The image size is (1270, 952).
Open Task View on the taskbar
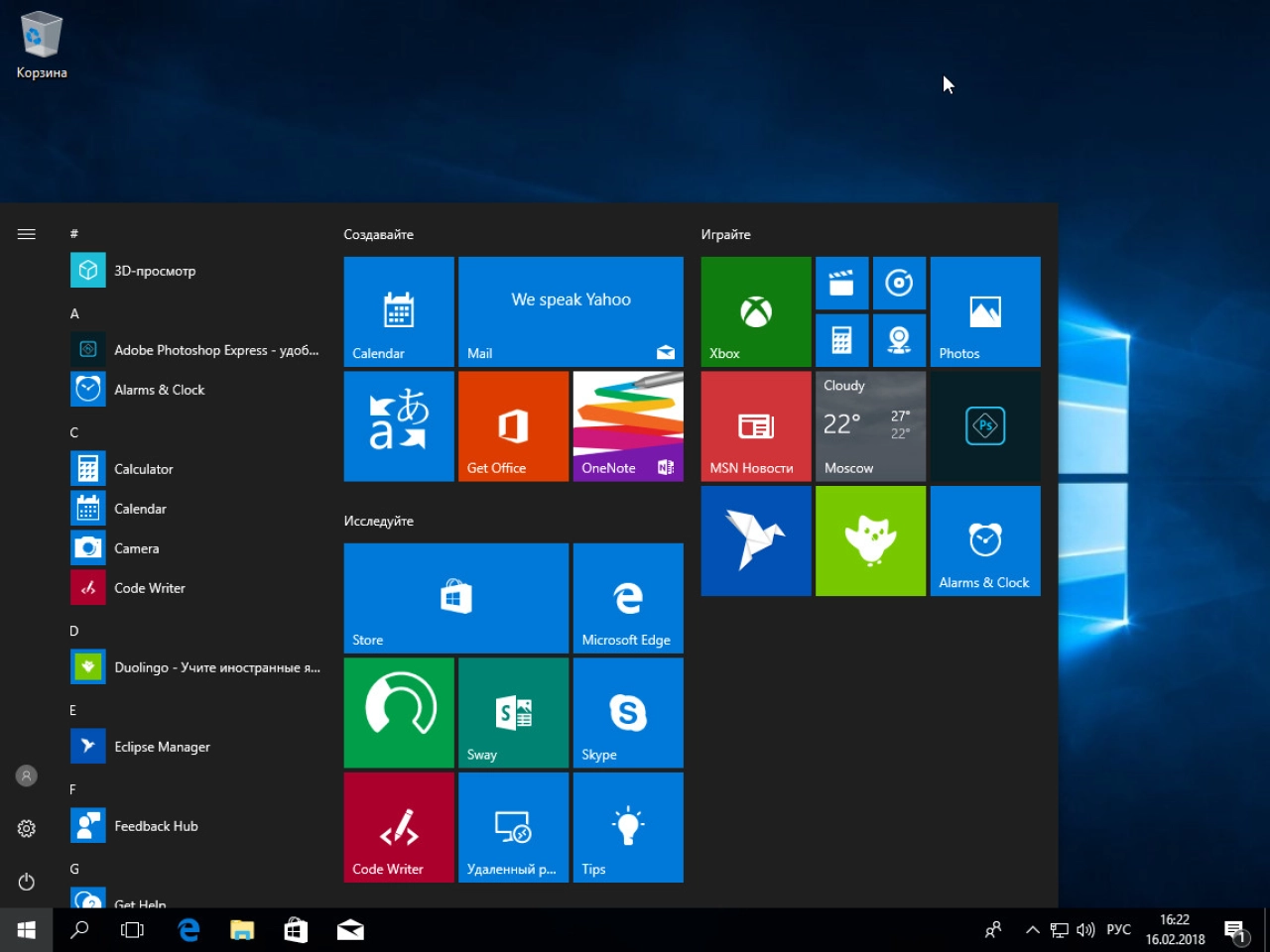point(132,930)
